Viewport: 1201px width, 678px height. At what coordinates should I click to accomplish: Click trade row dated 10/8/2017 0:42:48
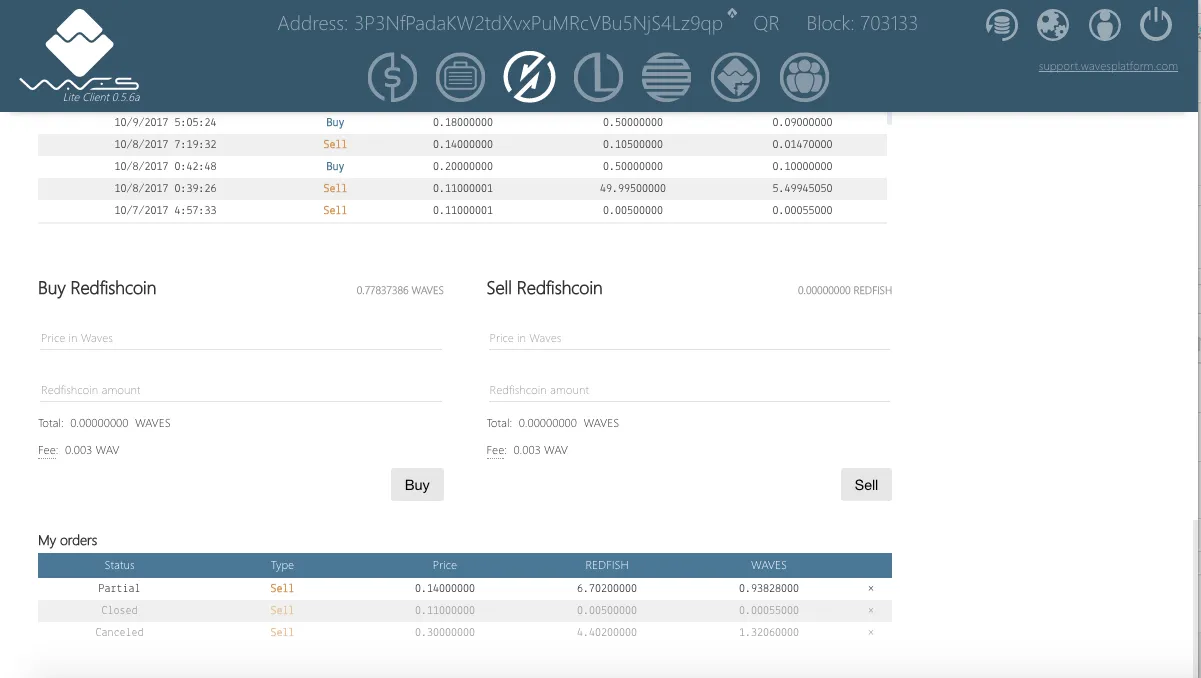(462, 166)
